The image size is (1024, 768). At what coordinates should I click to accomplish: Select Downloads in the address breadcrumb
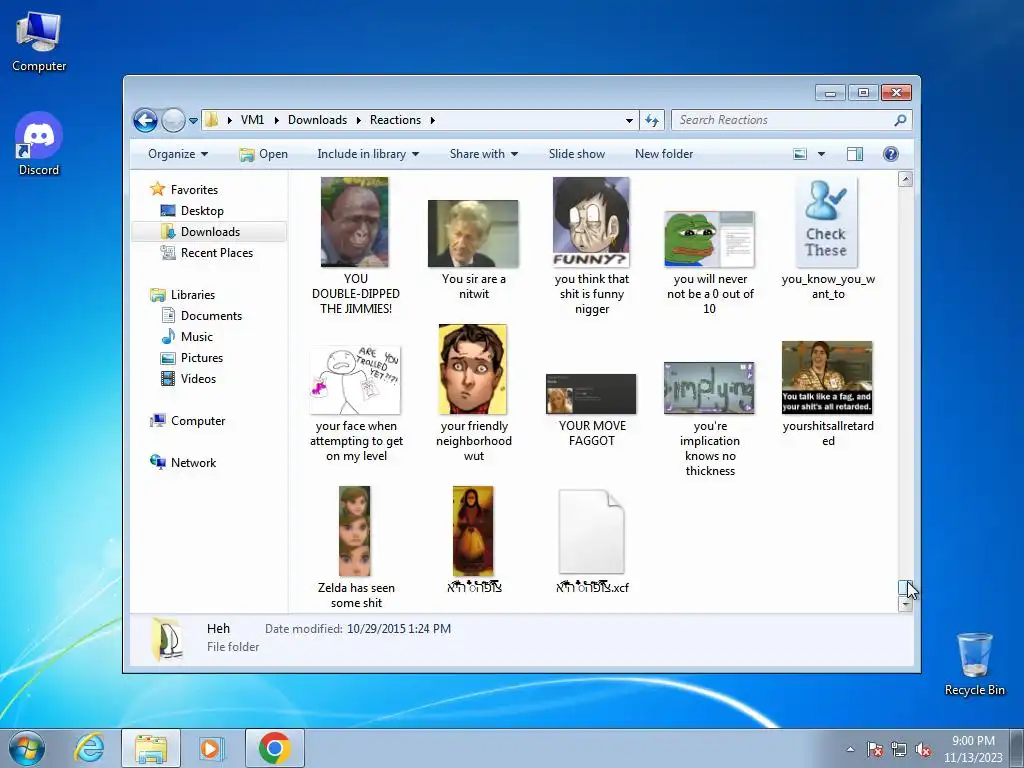[317, 120]
